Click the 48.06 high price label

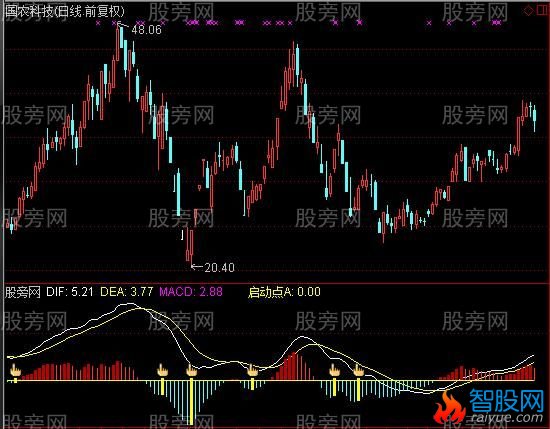pos(146,30)
